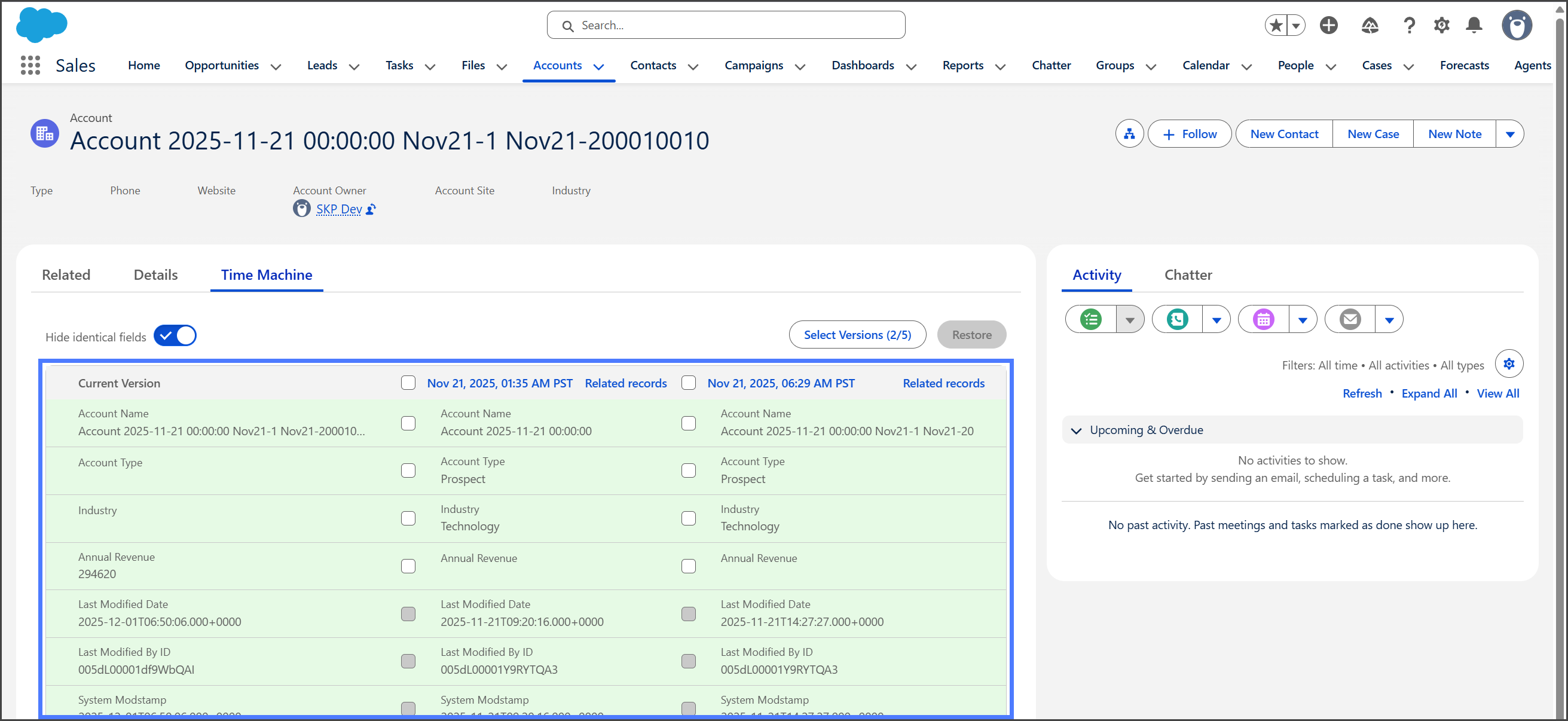This screenshot has width=1568, height=721.
Task: Expand the Opportunities nav dropdown chevron
Action: pyautogui.click(x=276, y=66)
